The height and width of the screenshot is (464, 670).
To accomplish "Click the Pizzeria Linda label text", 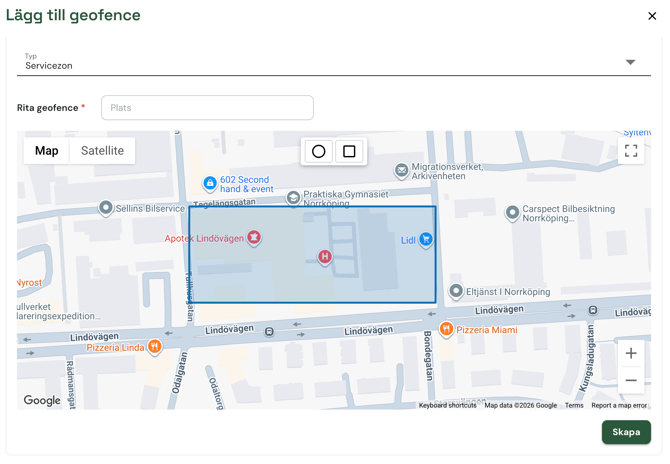I will pyautogui.click(x=115, y=347).
